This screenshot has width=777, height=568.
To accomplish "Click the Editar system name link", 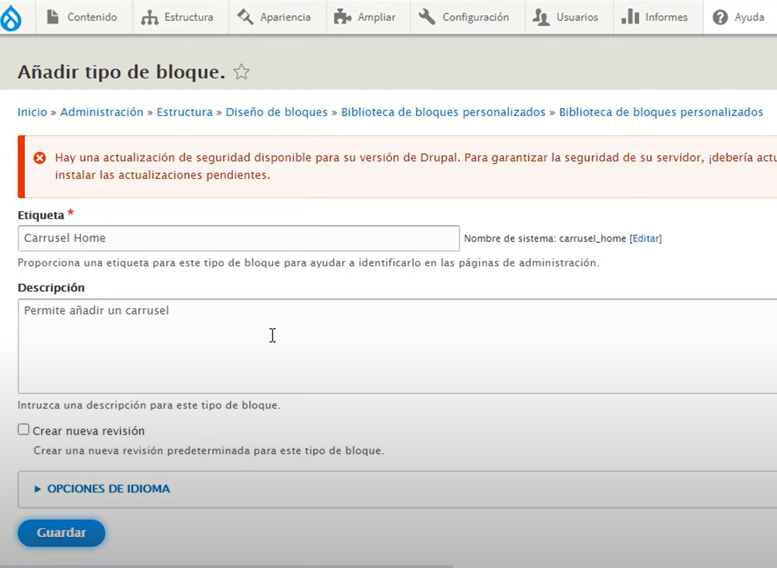I will (x=645, y=238).
